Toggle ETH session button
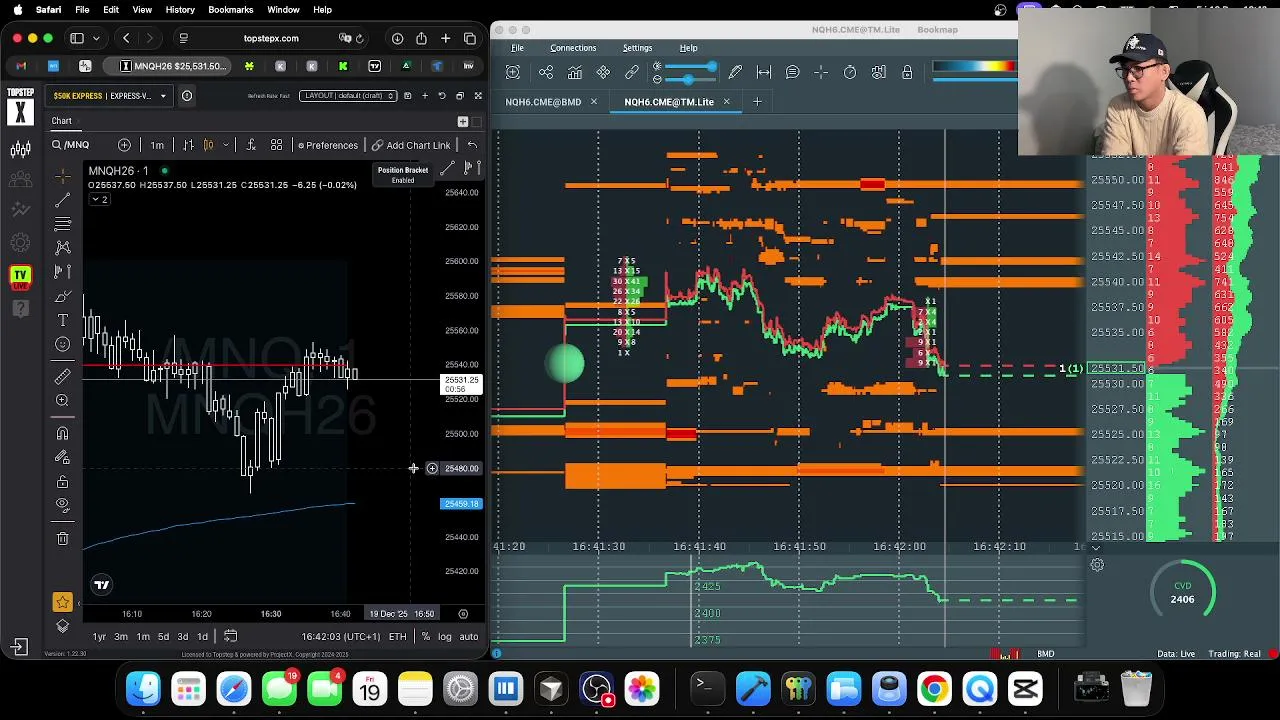The image size is (1280, 720). [x=397, y=637]
